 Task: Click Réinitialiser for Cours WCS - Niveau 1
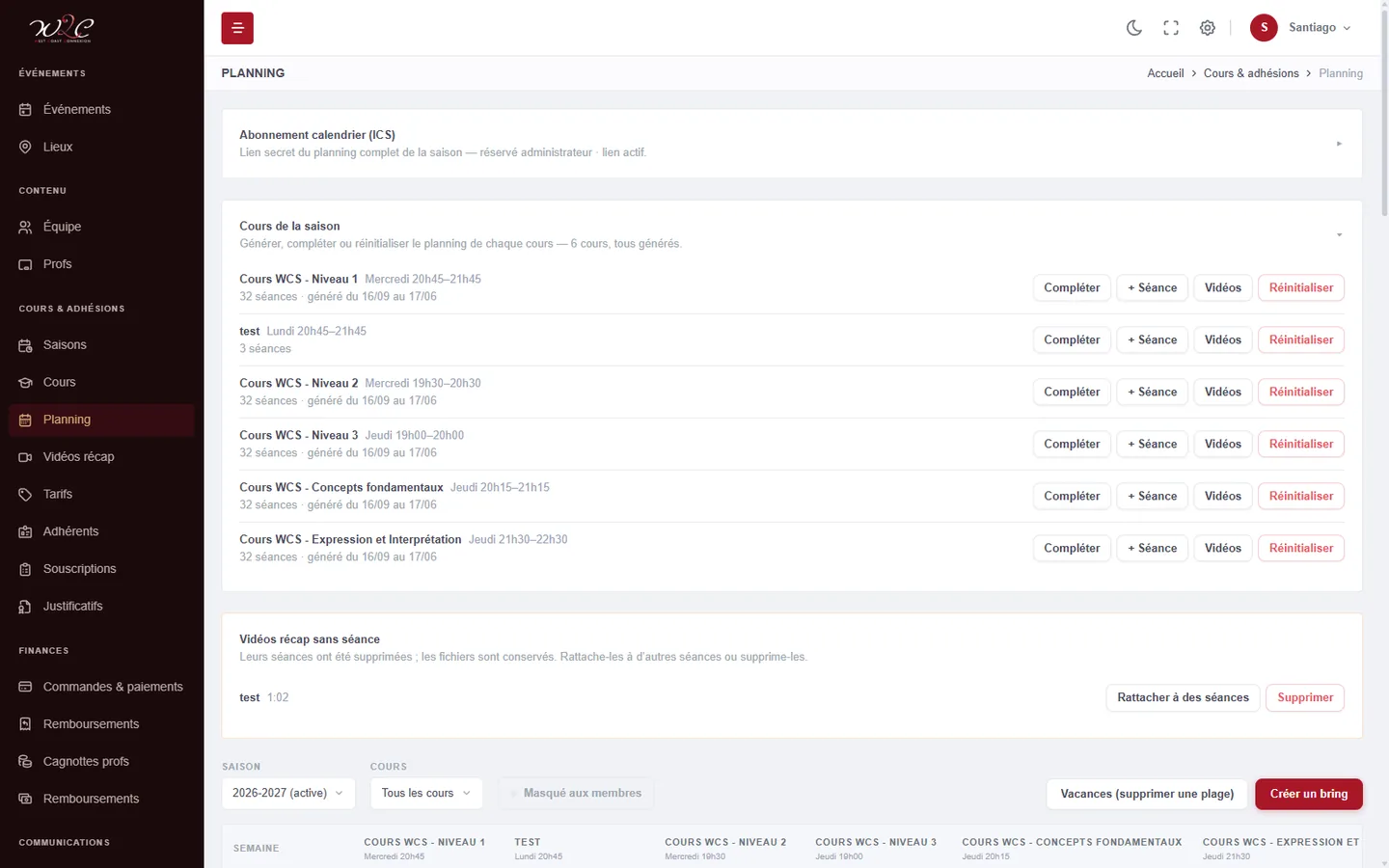(x=1301, y=287)
